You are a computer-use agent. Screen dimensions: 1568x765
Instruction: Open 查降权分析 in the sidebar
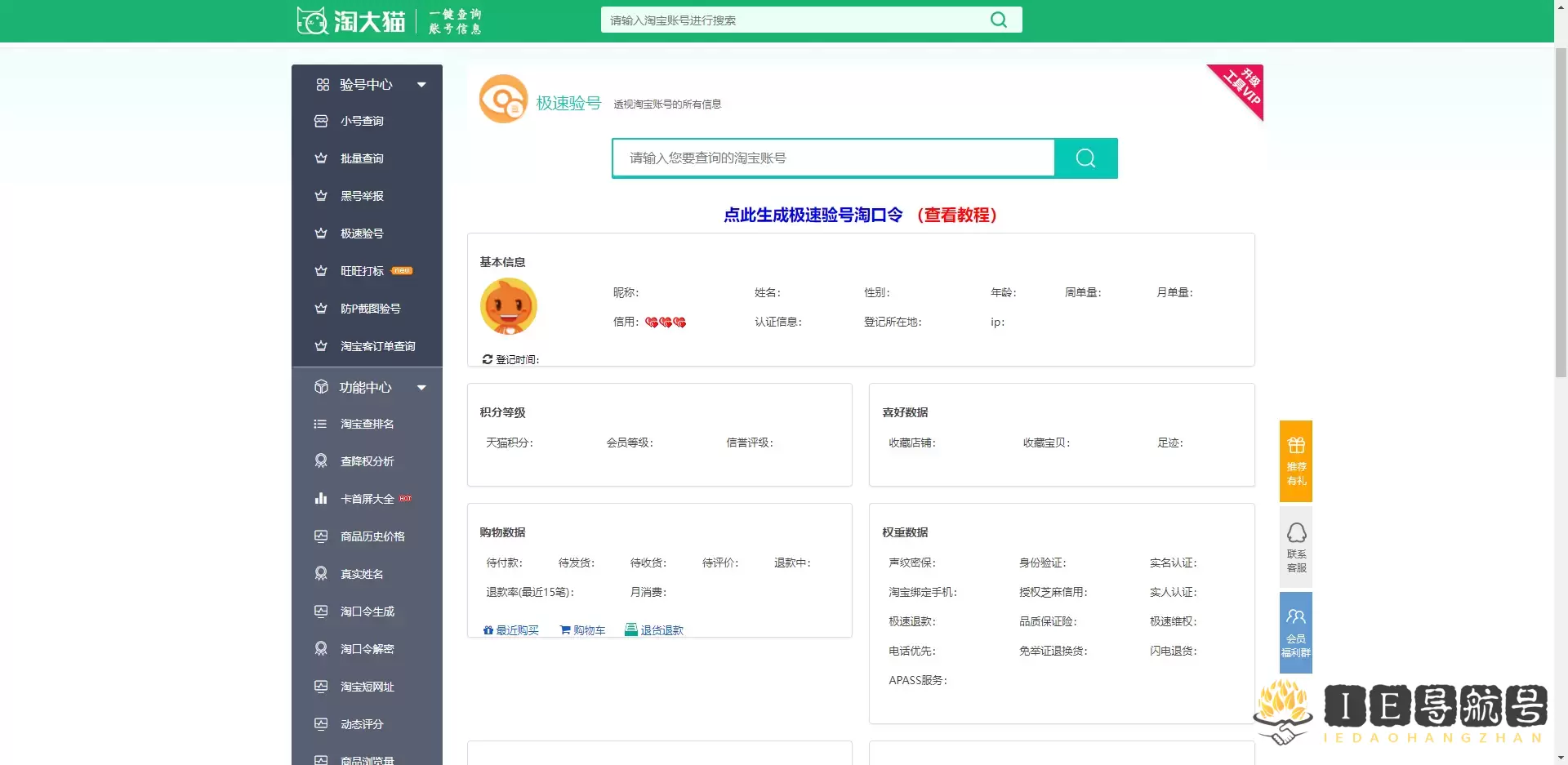(367, 461)
